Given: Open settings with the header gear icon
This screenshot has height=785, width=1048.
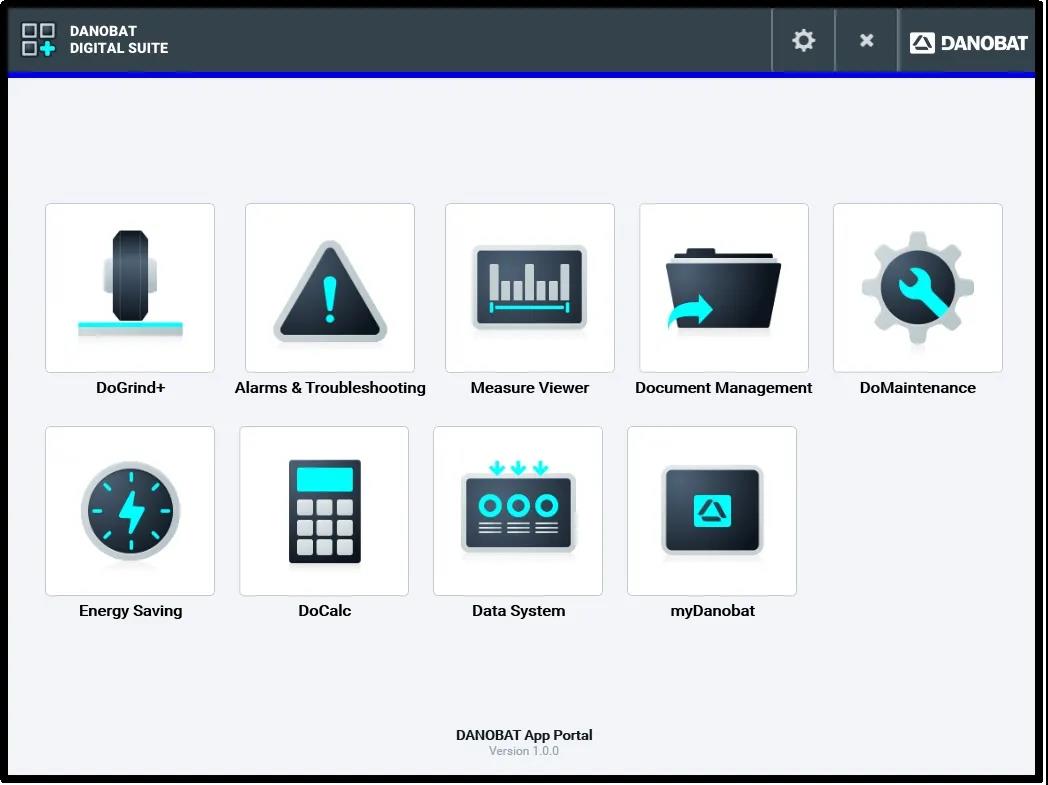Looking at the screenshot, I should pyautogui.click(x=803, y=41).
